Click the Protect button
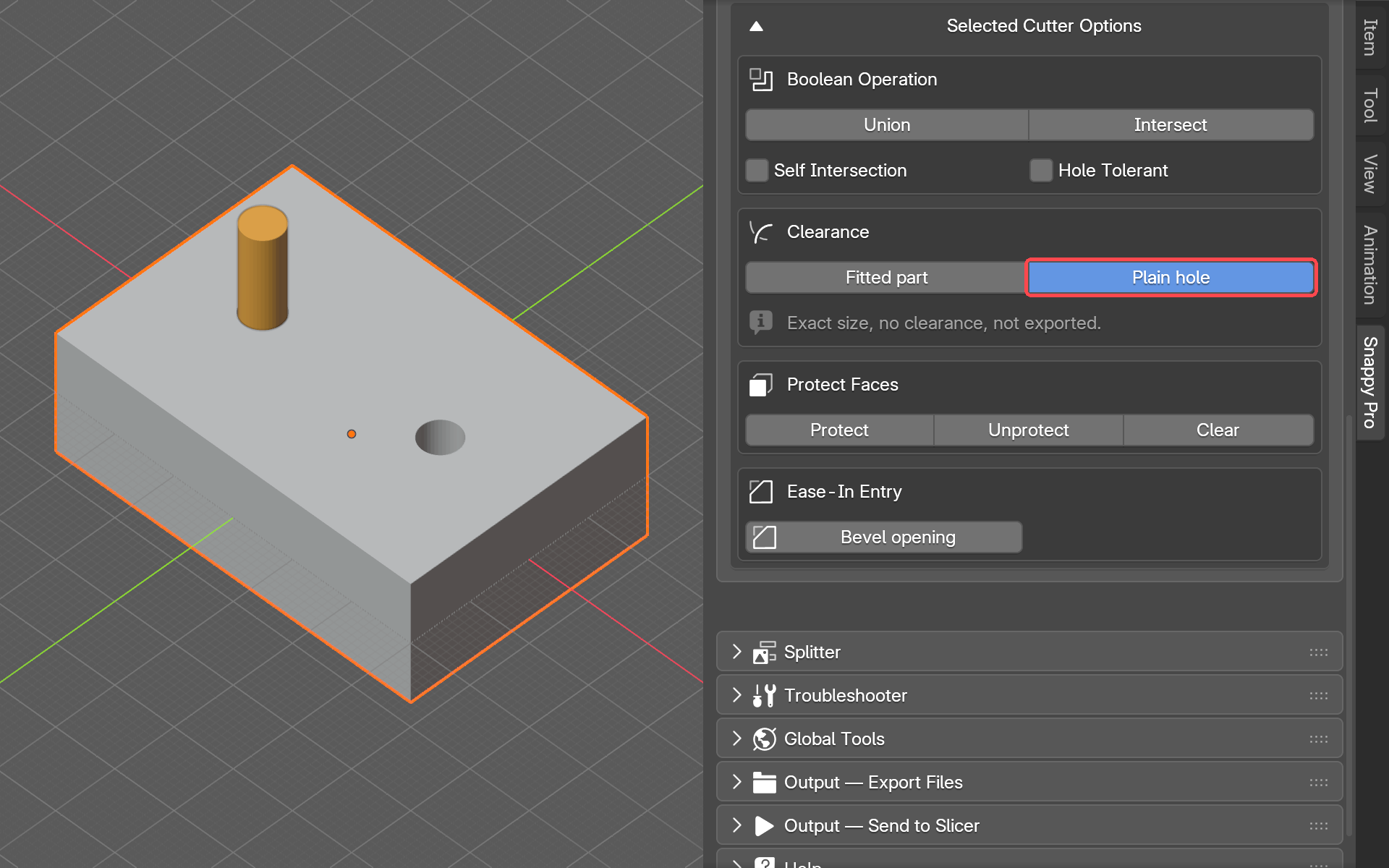 pos(839,430)
